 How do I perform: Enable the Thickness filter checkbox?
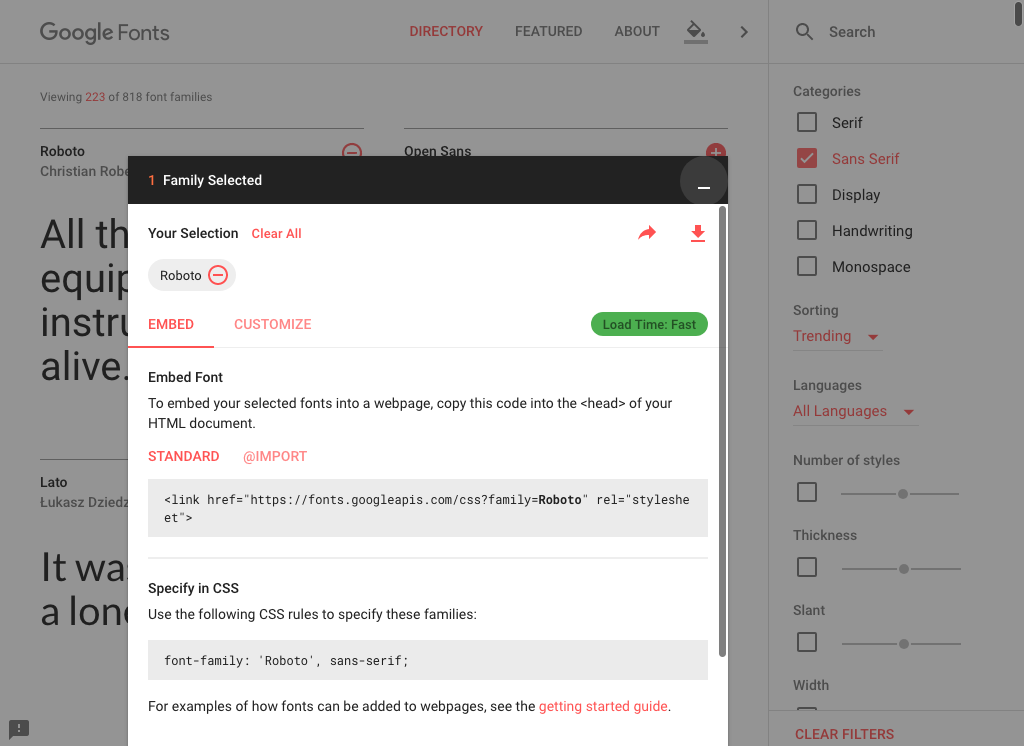point(807,567)
